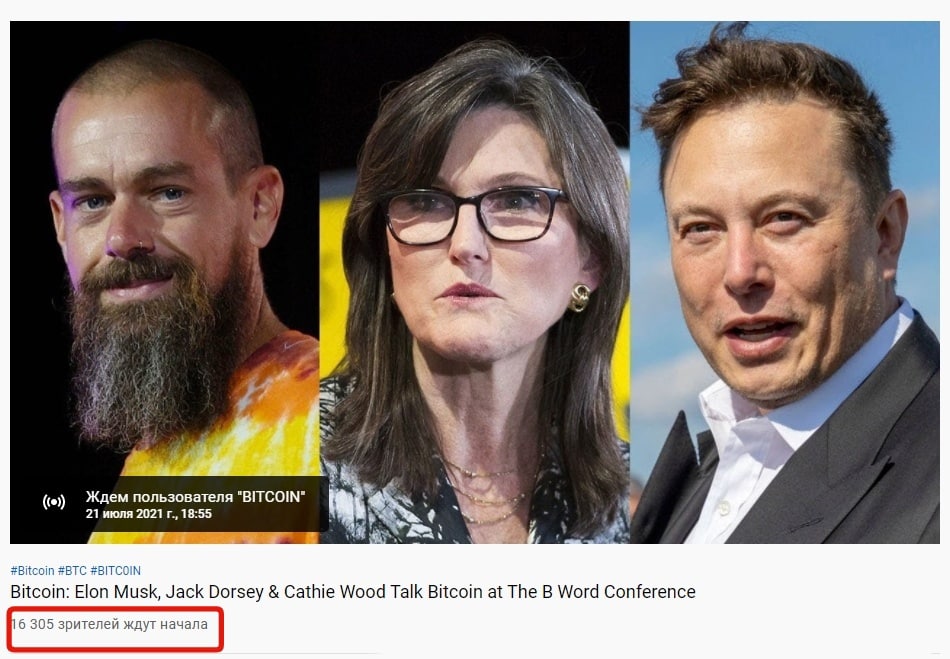950x659 pixels.
Task: Click the live broadcast signal icon
Action: coord(54,502)
